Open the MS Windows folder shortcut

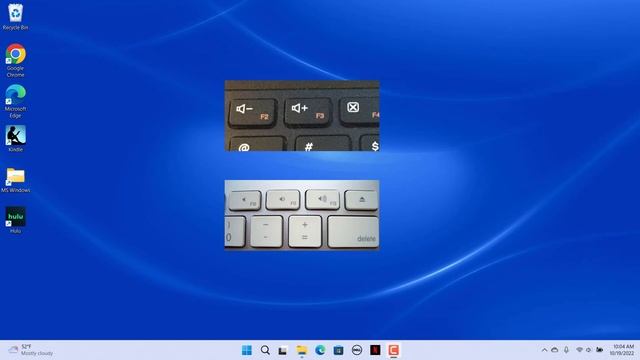(x=16, y=180)
